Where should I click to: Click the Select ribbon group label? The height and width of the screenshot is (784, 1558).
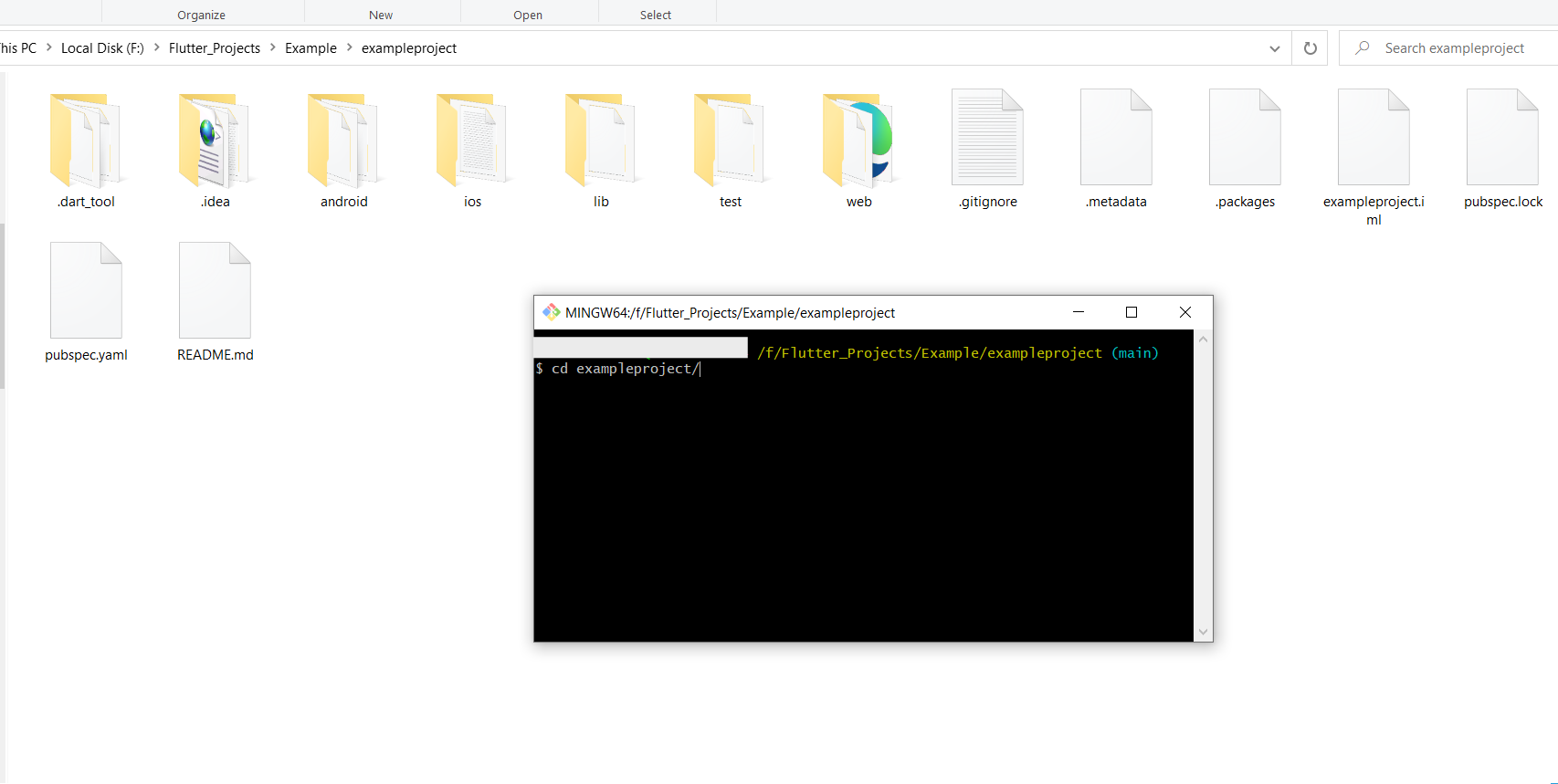[656, 15]
